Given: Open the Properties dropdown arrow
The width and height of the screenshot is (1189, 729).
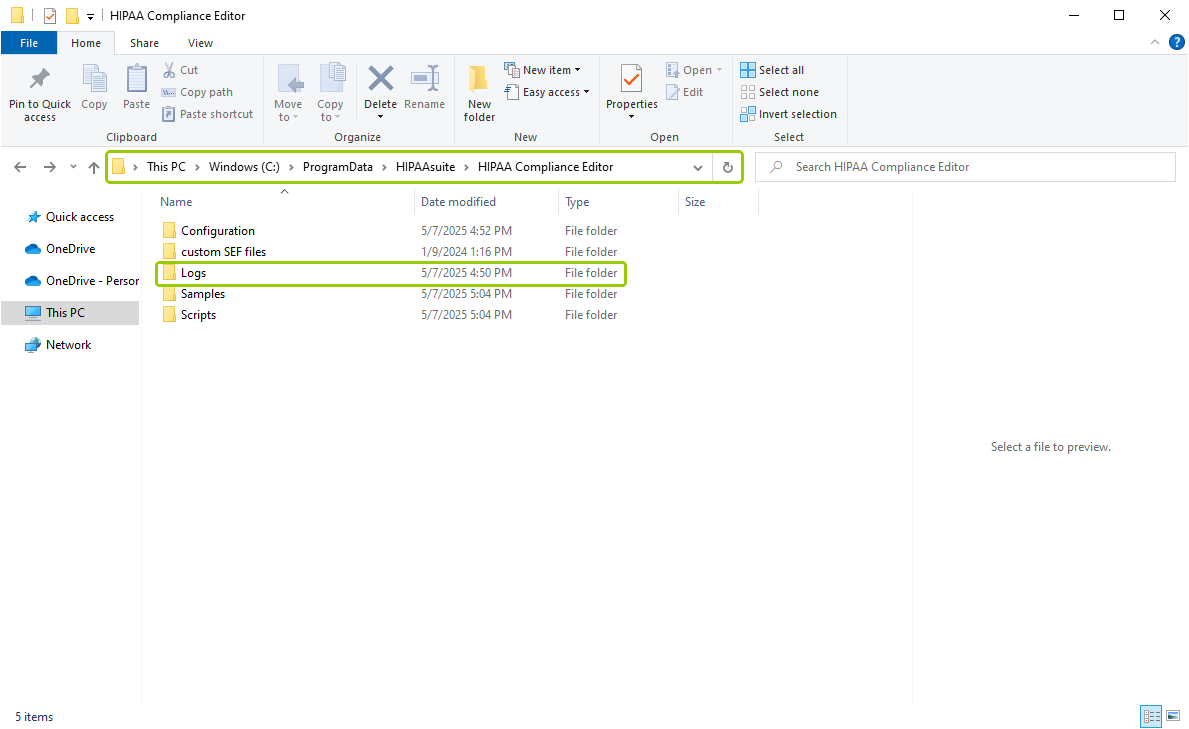Looking at the screenshot, I should 632,117.
